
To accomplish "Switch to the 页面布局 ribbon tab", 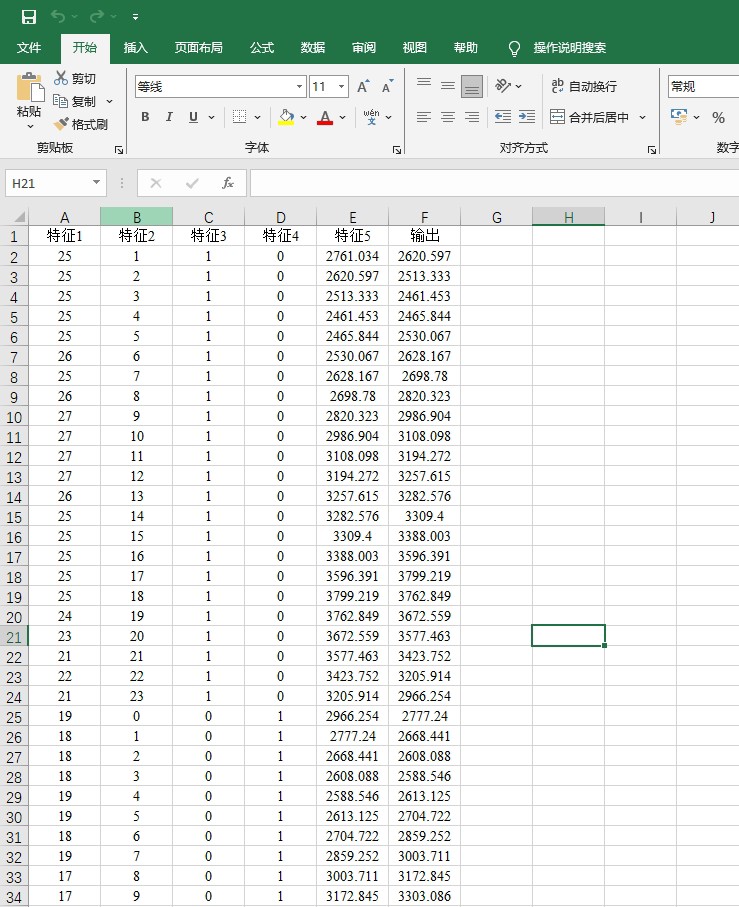I will (198, 47).
